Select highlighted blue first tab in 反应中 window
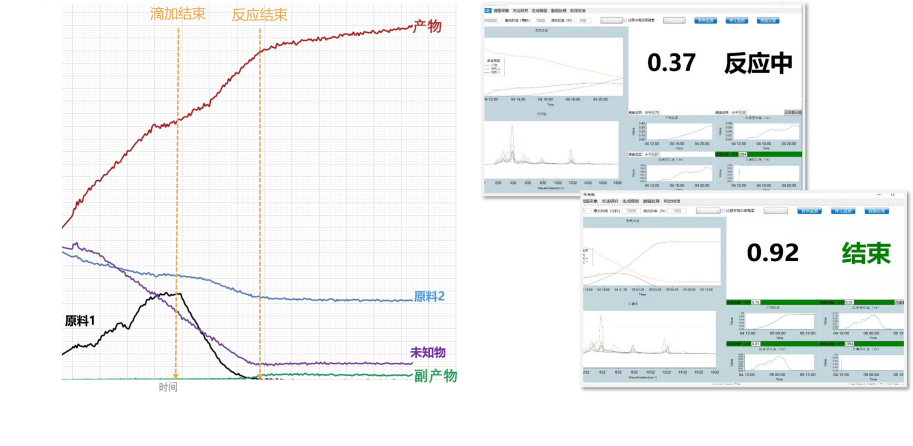The width and height of the screenshot is (913, 446). pyautogui.click(x=489, y=10)
